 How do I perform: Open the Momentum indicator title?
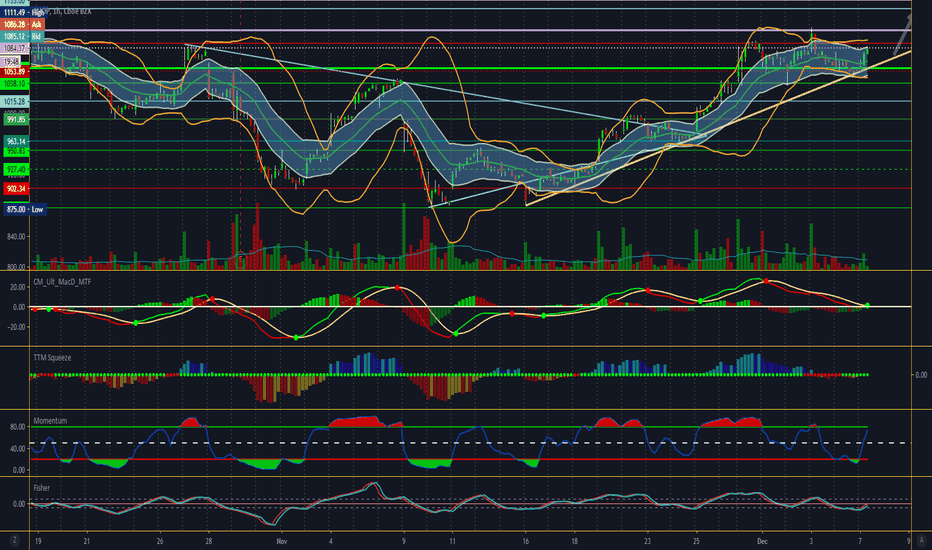[50, 420]
